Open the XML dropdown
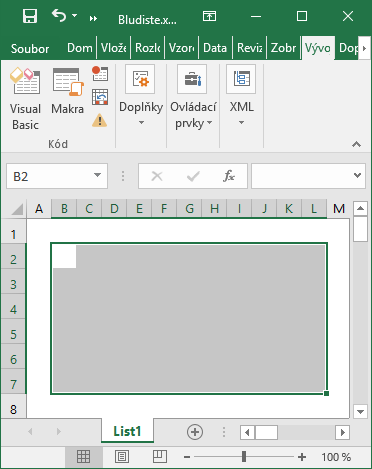The width and height of the screenshot is (372, 469). tap(241, 96)
